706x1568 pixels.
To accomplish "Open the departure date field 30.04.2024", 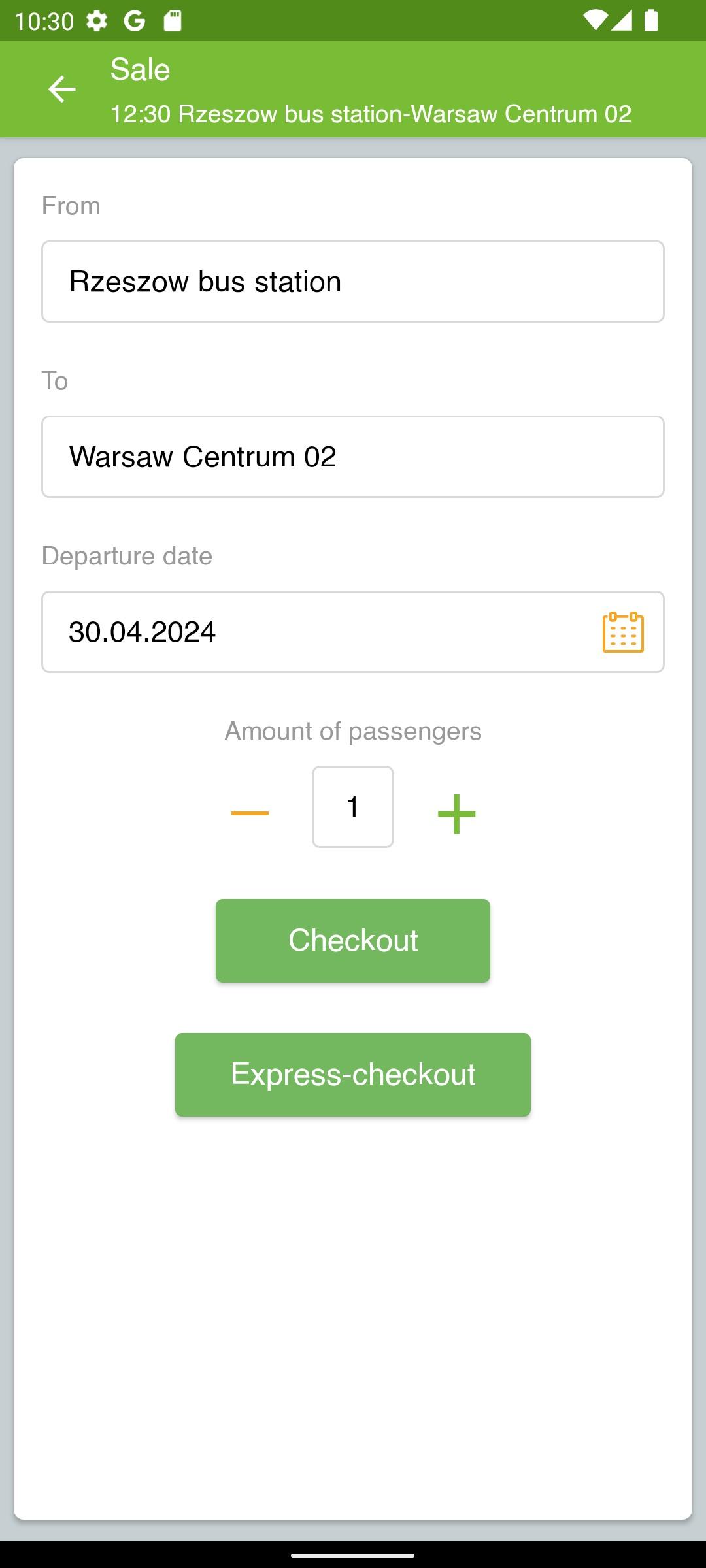I will tap(353, 632).
